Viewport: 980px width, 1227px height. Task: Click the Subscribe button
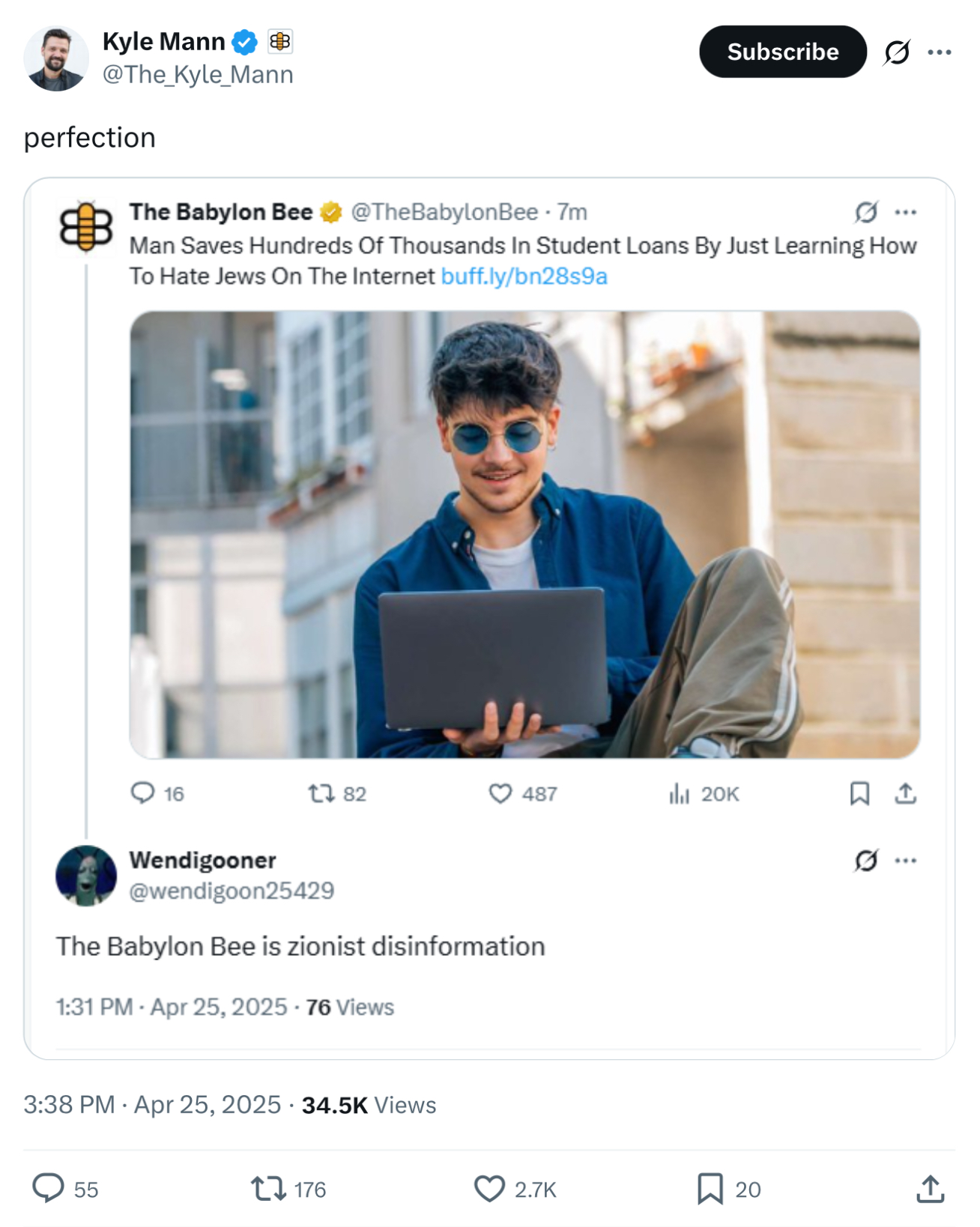pos(782,52)
